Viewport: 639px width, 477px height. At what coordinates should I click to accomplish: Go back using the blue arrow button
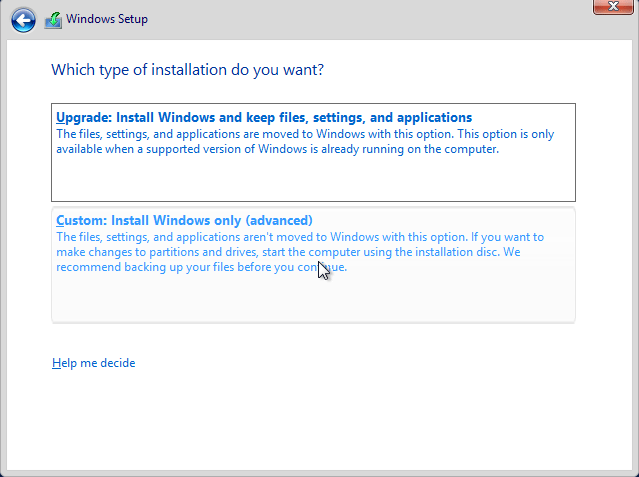(23, 20)
